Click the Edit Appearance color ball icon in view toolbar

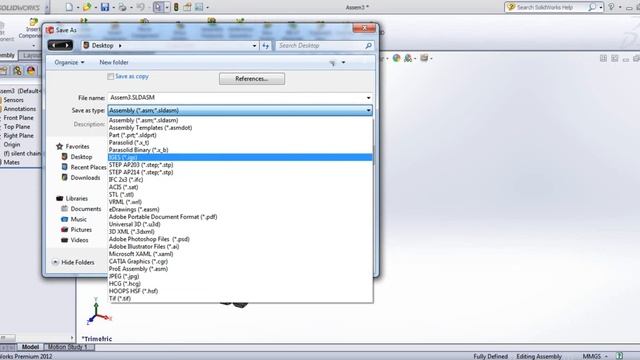(396, 58)
